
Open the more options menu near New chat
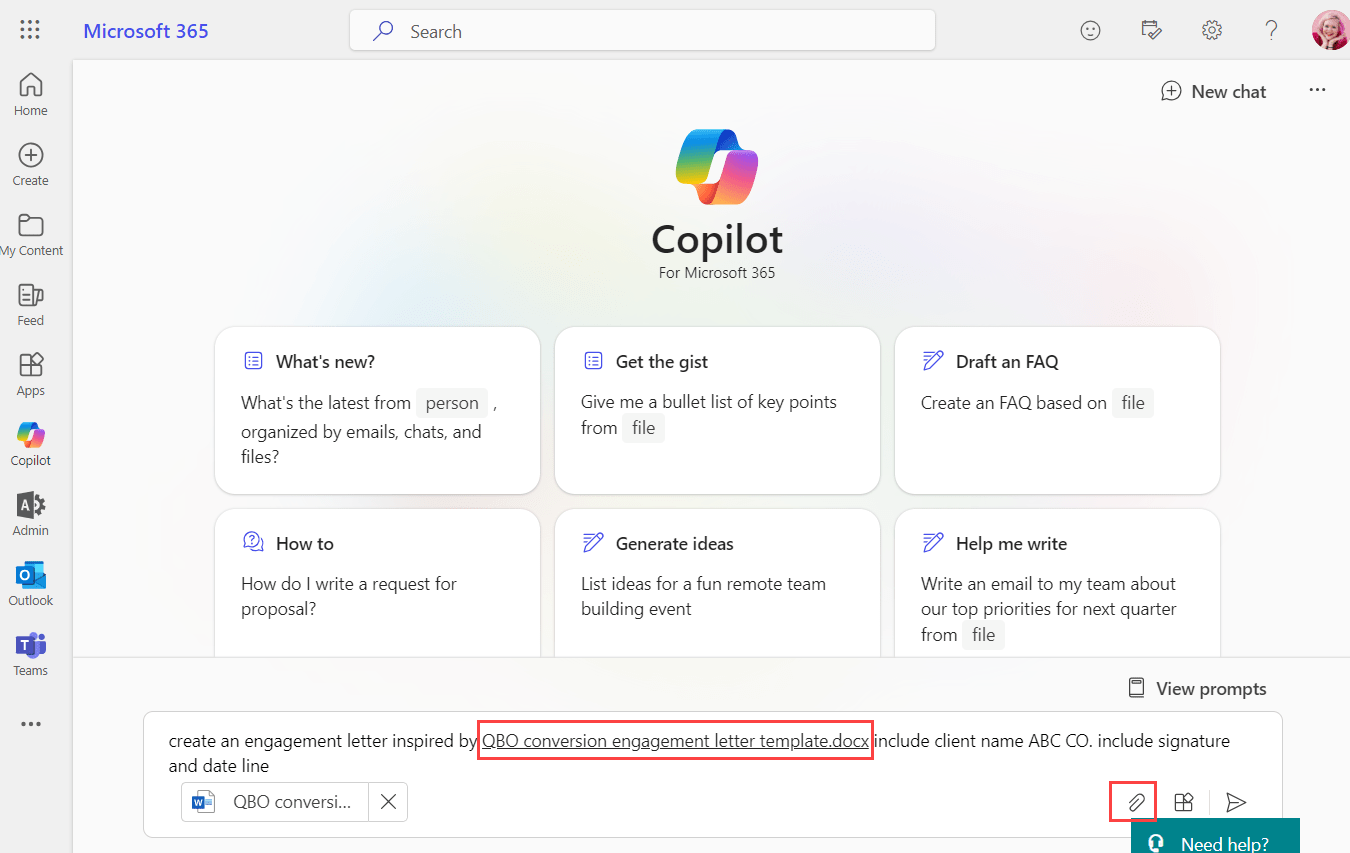[x=1317, y=90]
